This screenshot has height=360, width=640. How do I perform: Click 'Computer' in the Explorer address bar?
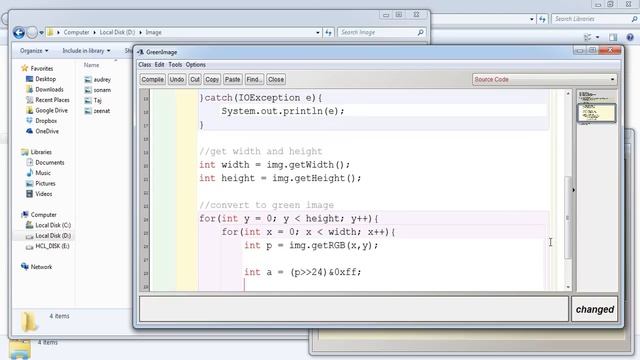tap(76, 32)
